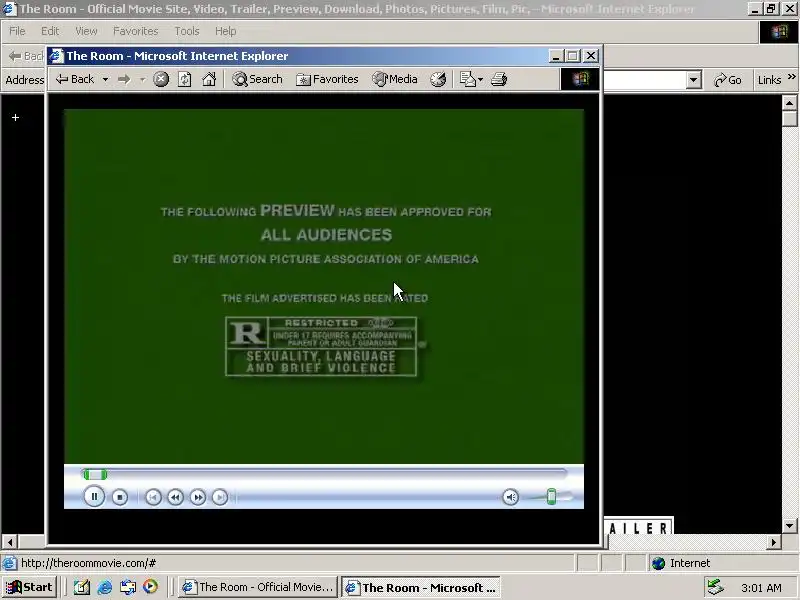Pause the trailer video playback
This screenshot has height=600, width=800.
(x=94, y=496)
